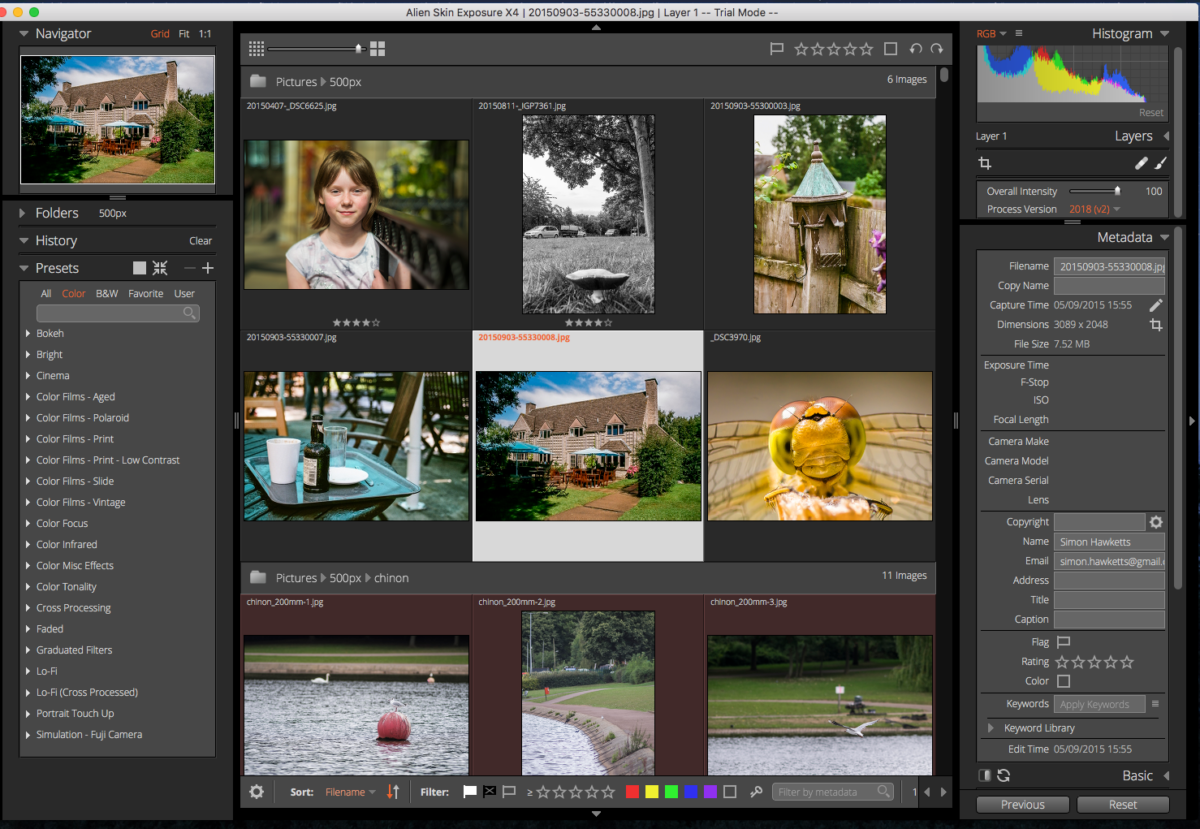Switch presets to the B&W tab
1200x829 pixels.
pyautogui.click(x=107, y=294)
